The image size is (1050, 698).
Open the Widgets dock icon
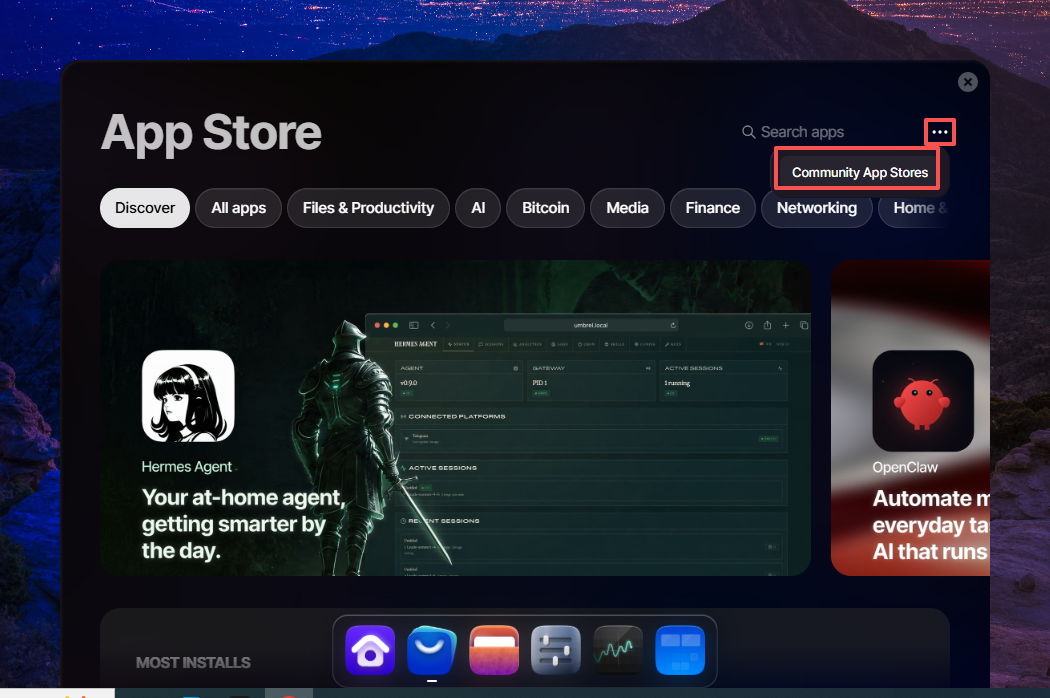tap(680, 650)
